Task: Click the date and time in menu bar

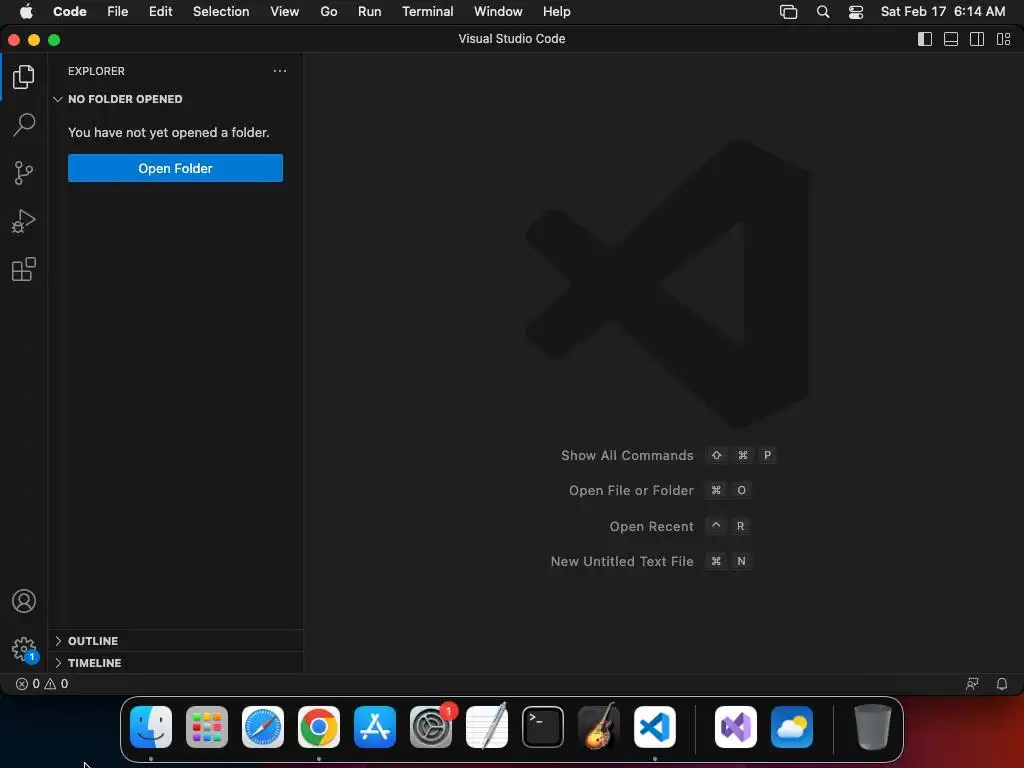Action: [x=943, y=12]
